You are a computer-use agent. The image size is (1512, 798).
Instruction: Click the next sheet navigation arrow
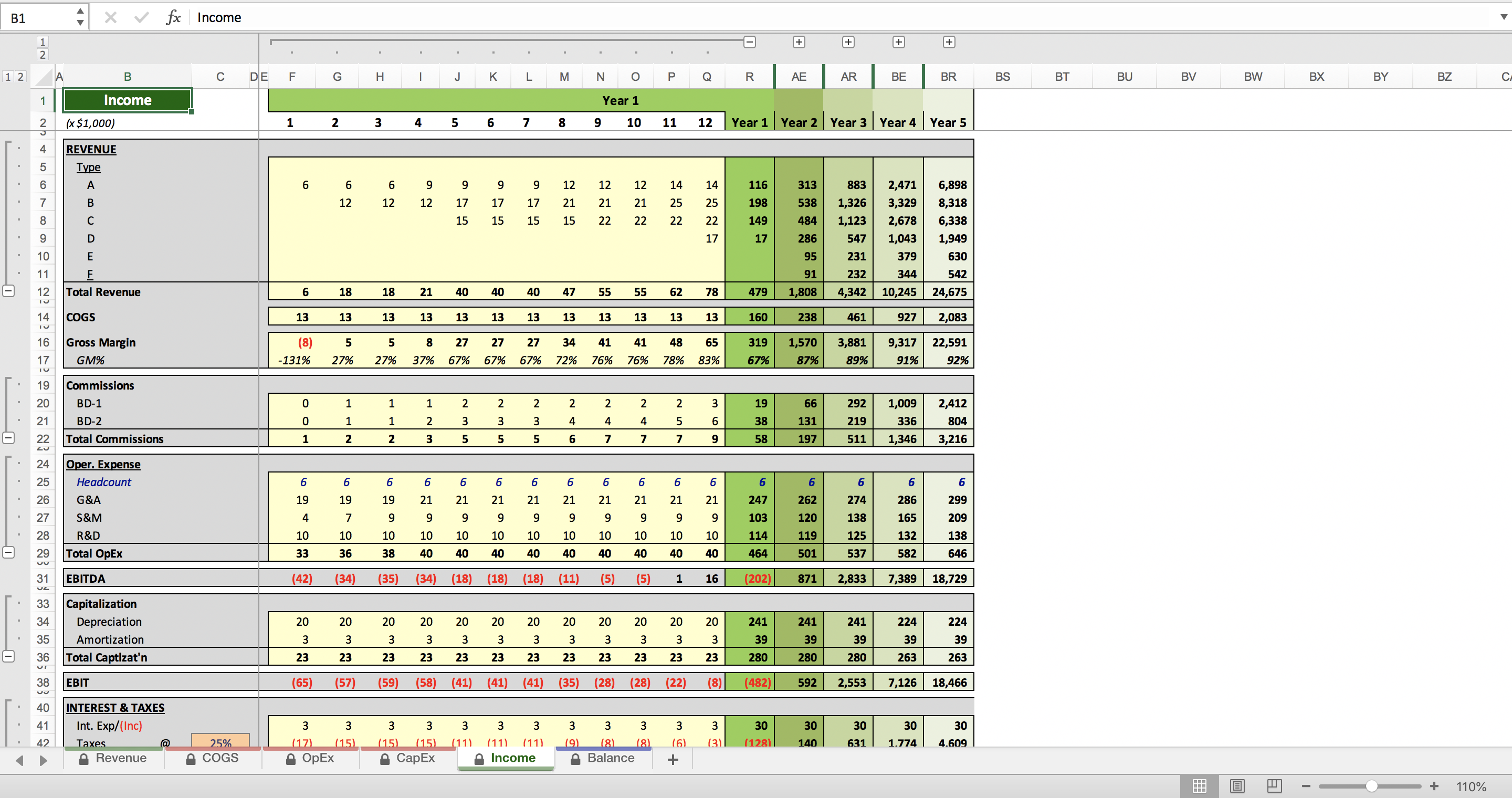[x=43, y=760]
